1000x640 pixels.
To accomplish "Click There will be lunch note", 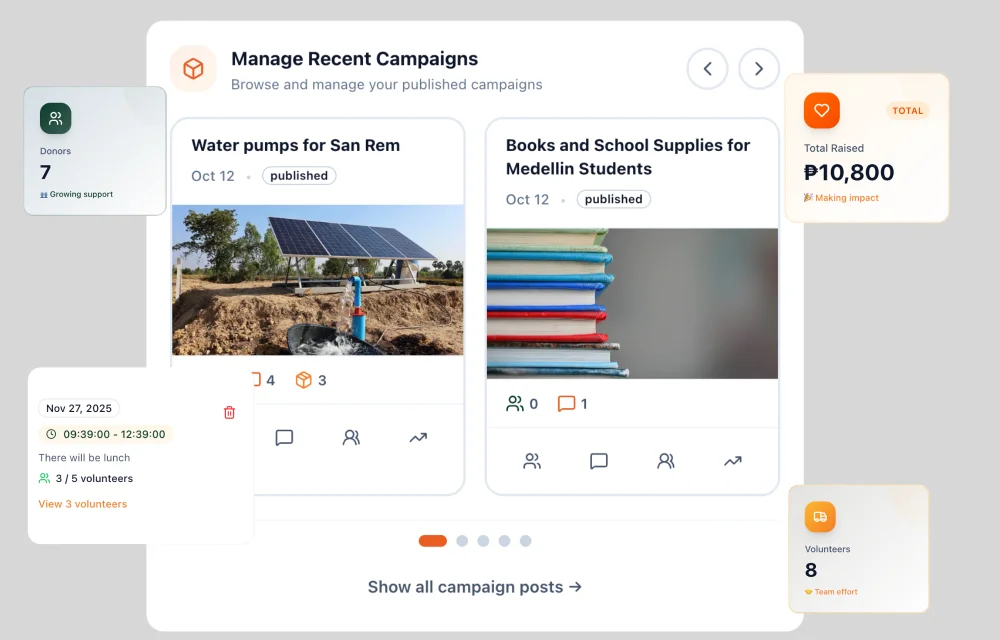I will coord(84,458).
